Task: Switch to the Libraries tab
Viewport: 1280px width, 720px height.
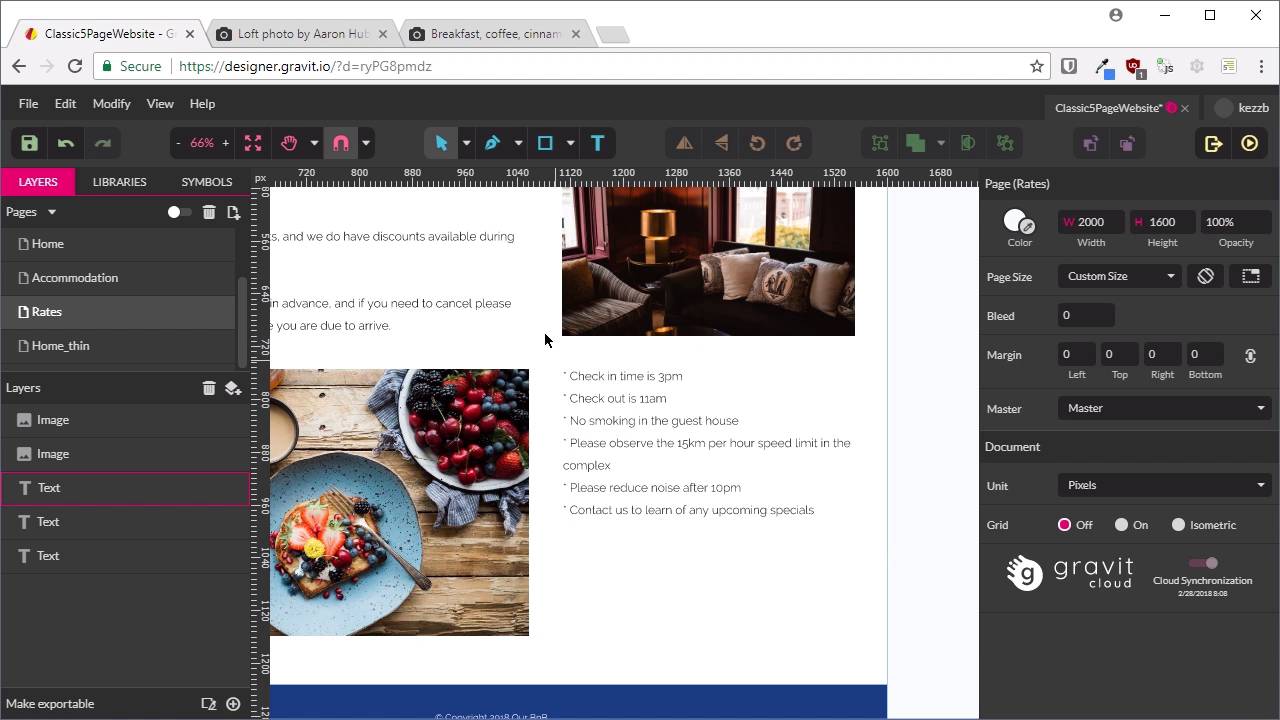Action: [119, 182]
